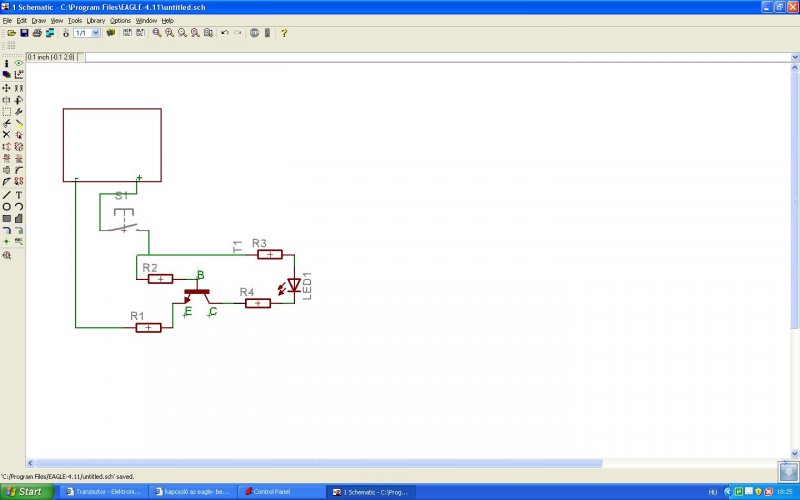Select the Rectangle tool
The height and width of the screenshot is (500, 800).
click(x=6, y=218)
